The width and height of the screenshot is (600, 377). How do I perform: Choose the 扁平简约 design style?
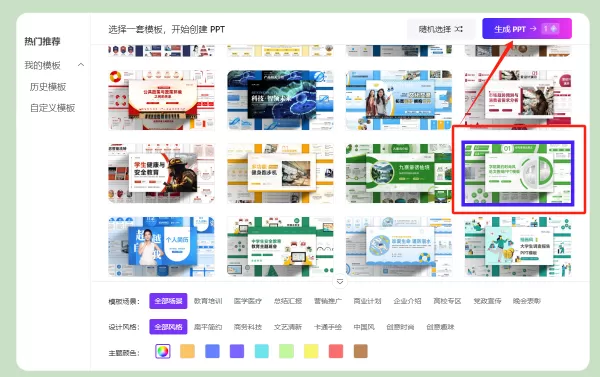click(208, 327)
